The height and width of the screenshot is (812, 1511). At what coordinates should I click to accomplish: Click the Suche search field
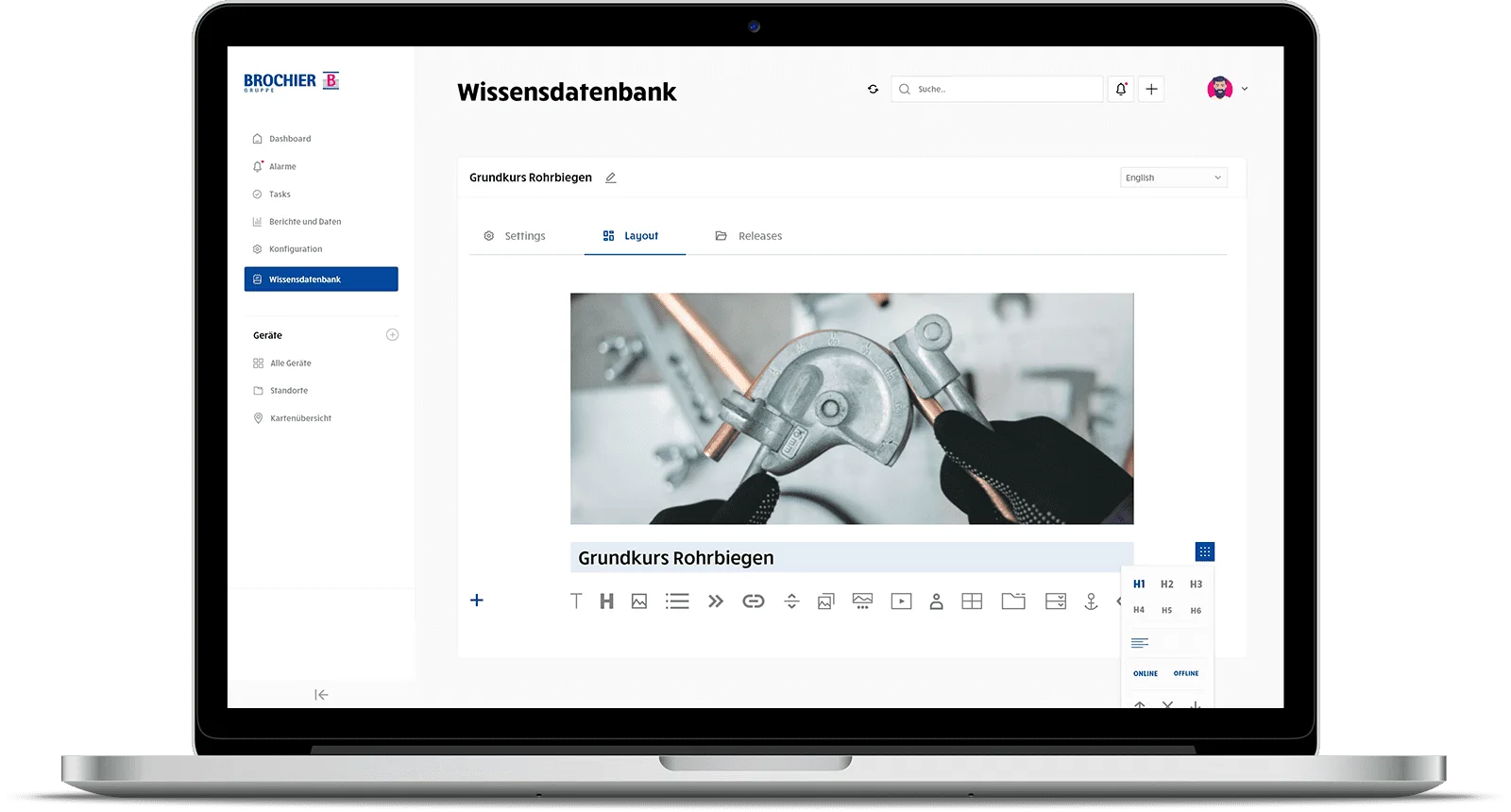[x=997, y=89]
